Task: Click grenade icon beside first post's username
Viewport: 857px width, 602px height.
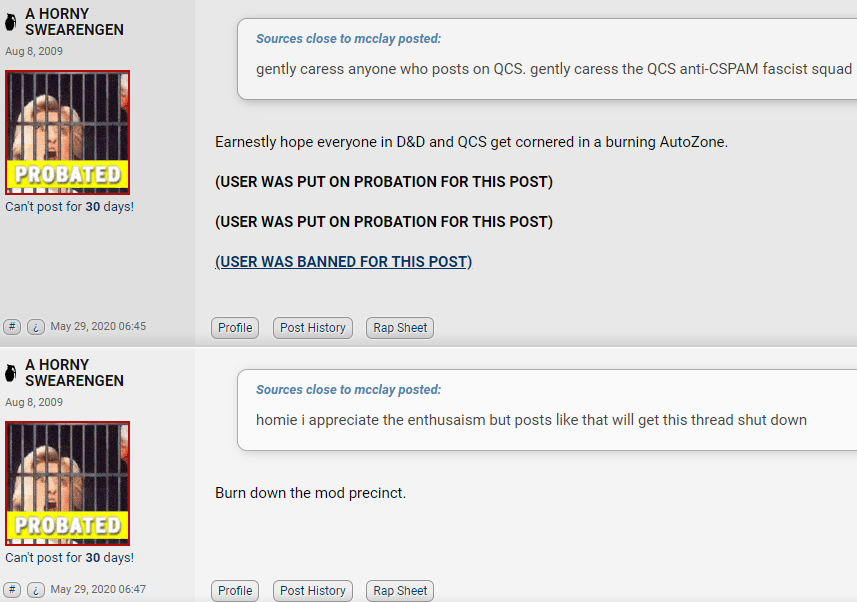Action: (10, 22)
